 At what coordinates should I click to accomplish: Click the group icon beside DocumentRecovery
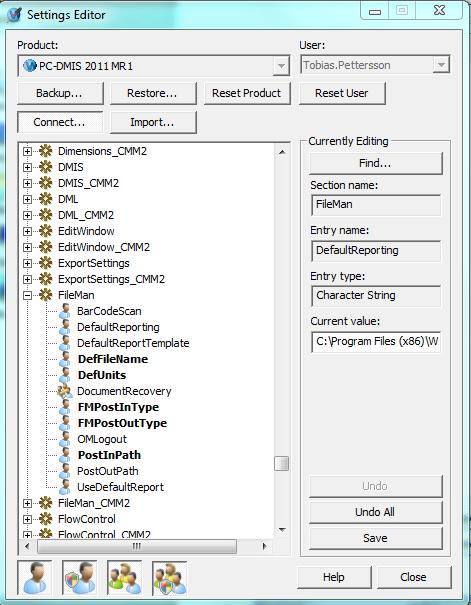64,391
